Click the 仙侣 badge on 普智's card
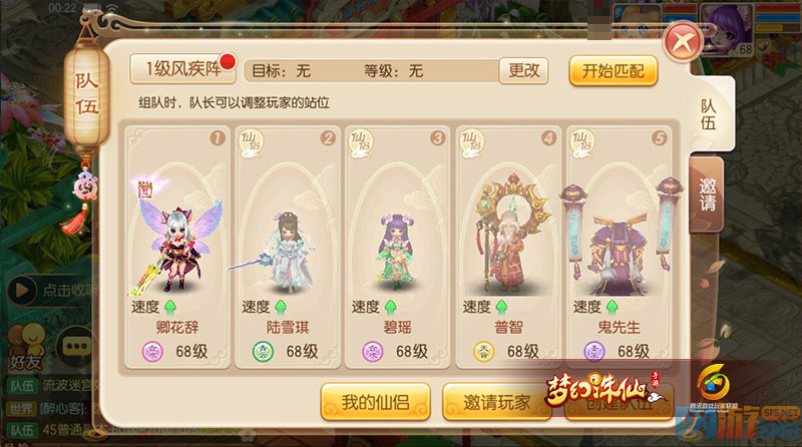Viewport: 802px width, 447px height. click(x=472, y=143)
